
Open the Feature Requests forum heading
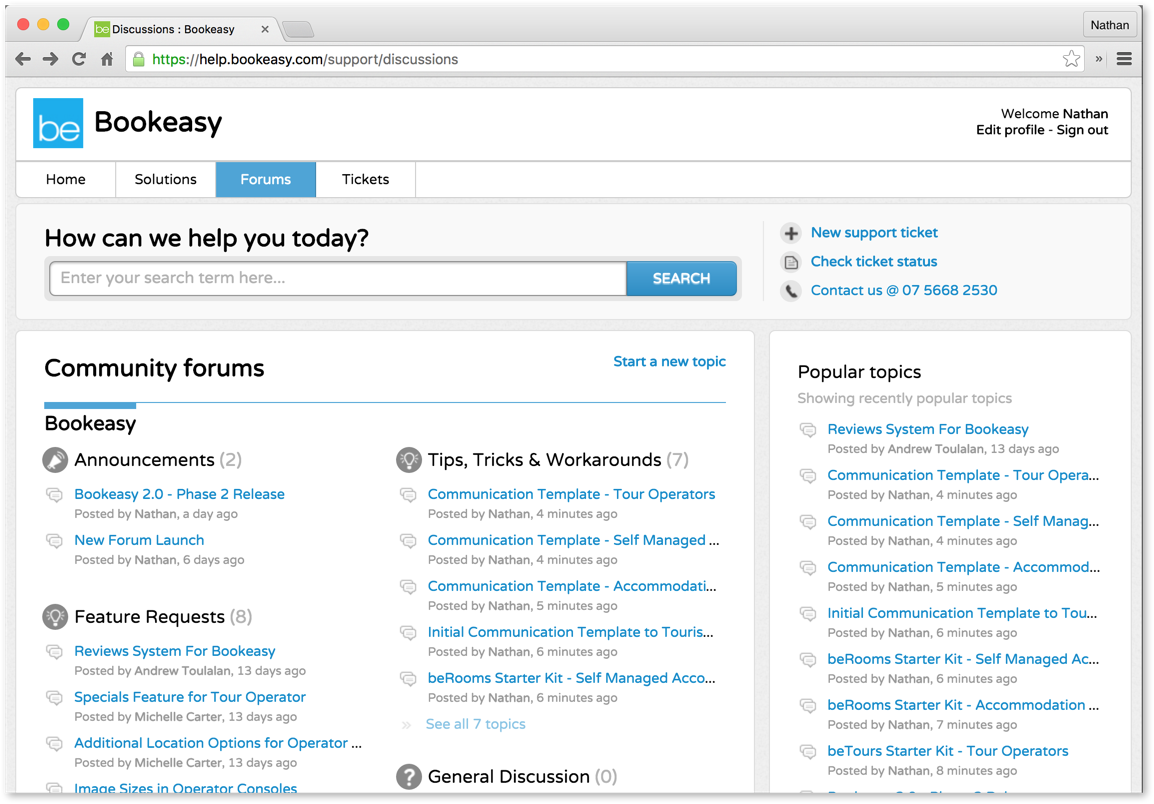(149, 617)
